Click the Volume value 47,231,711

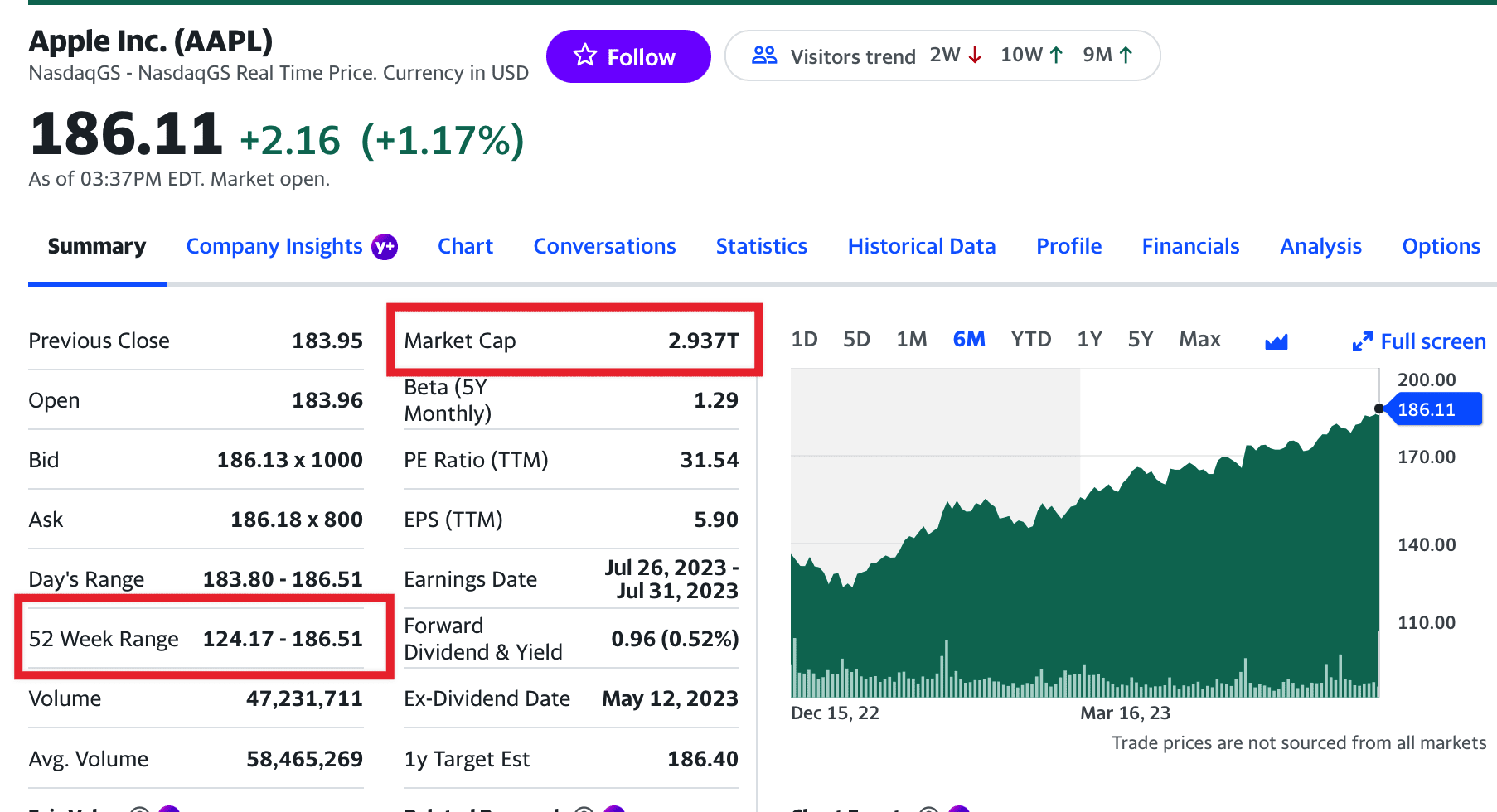click(x=304, y=698)
